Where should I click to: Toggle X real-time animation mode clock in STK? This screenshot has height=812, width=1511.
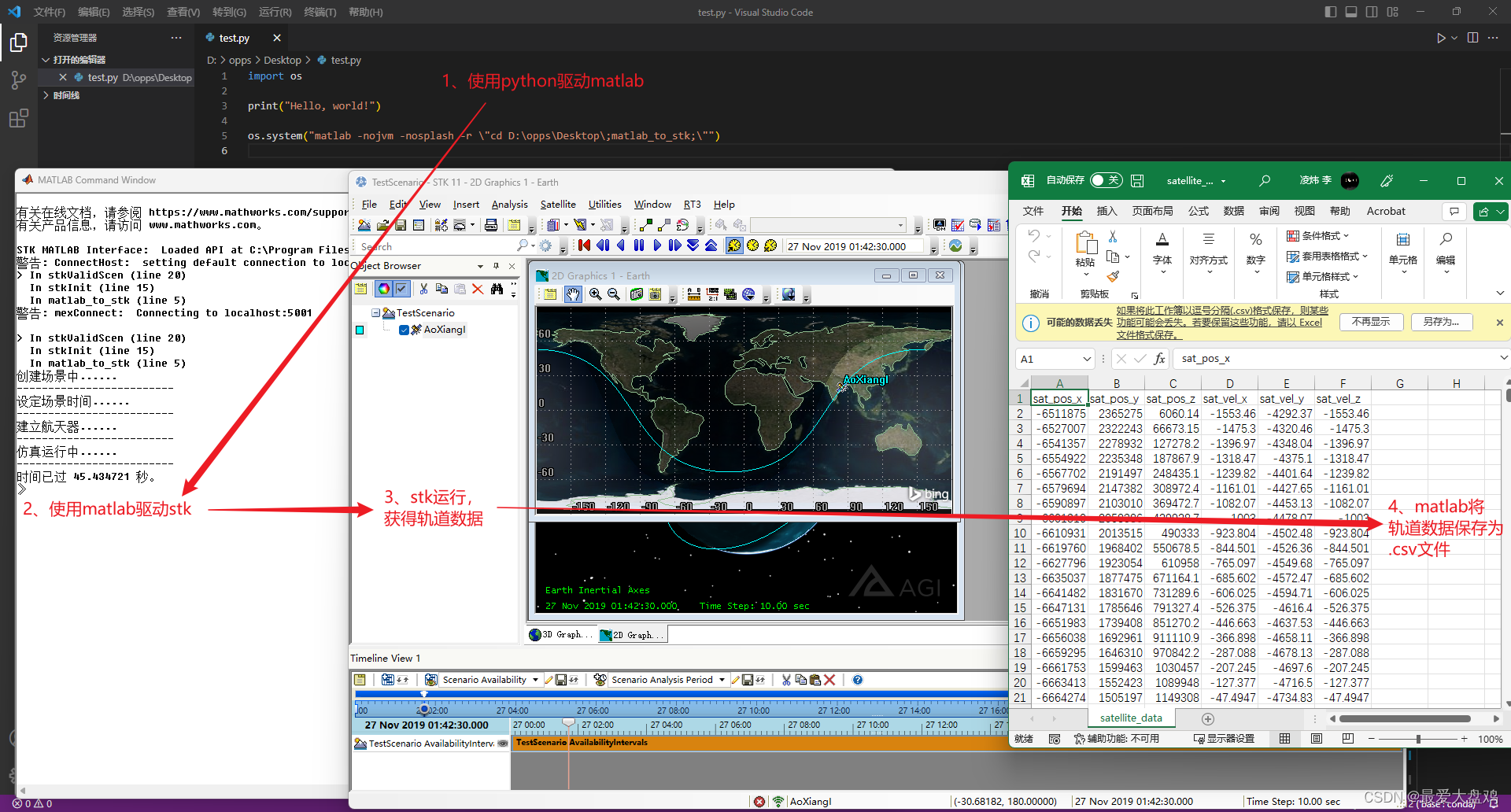(771, 246)
